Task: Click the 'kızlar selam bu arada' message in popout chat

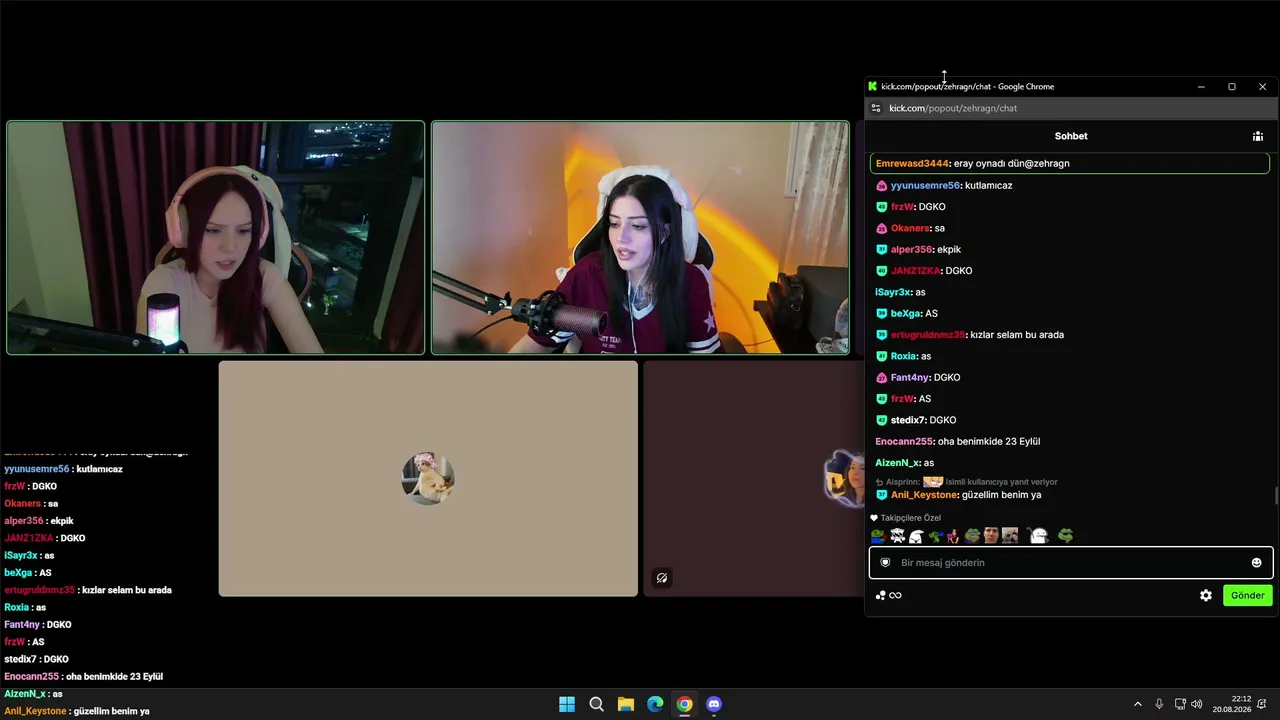Action: coord(1017,335)
